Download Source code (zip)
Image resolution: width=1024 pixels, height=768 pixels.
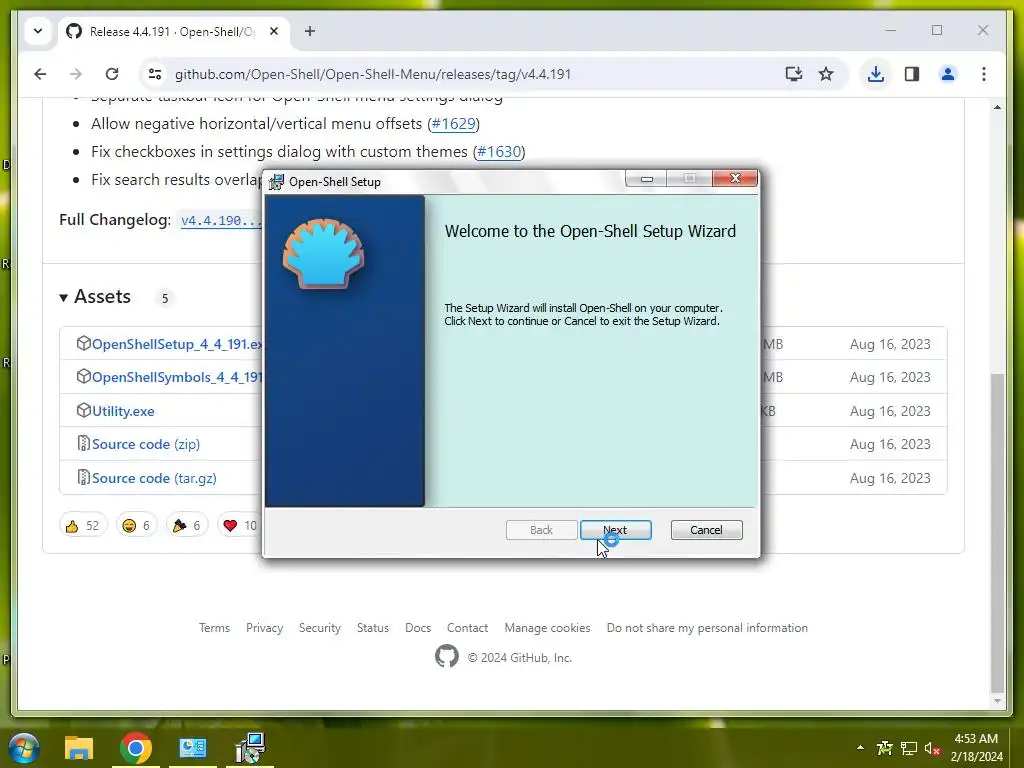[146, 444]
